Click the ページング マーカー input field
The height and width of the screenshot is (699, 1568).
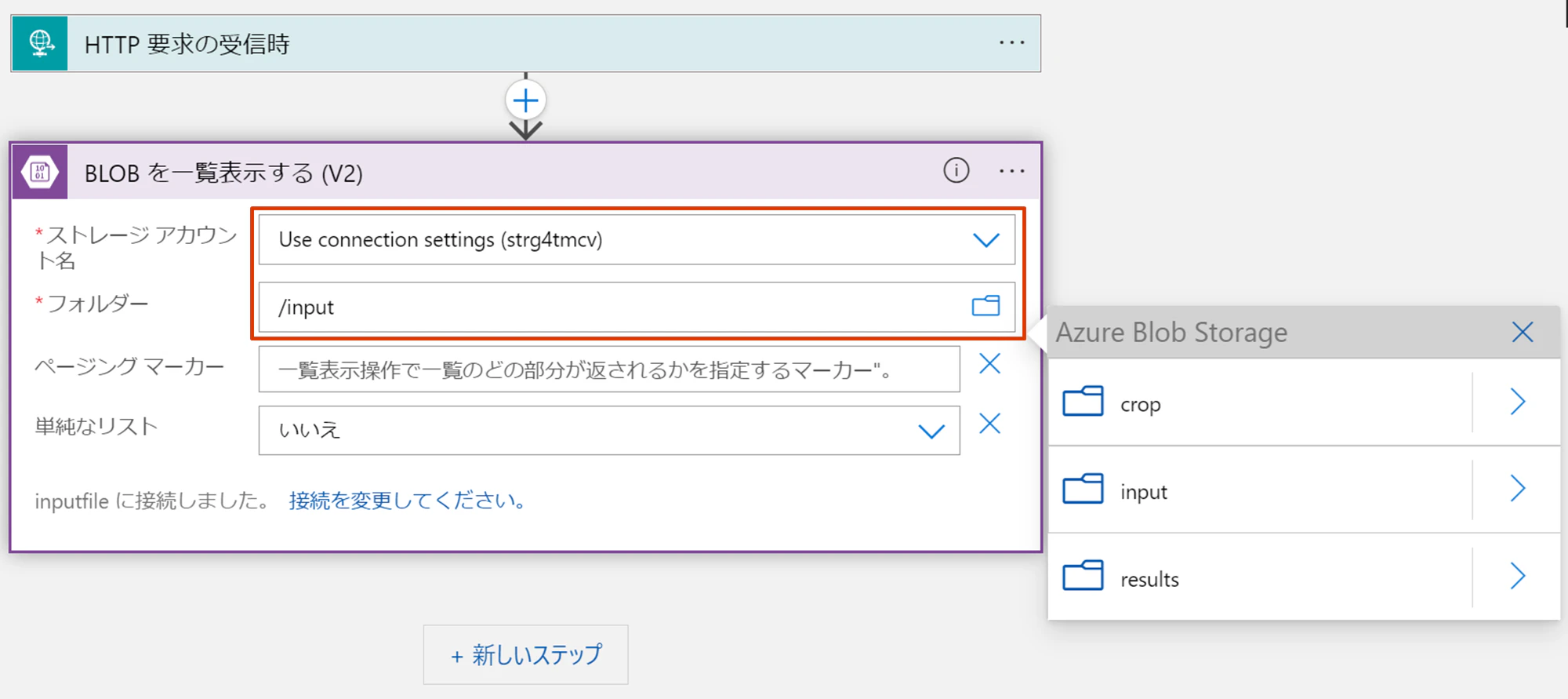coord(609,370)
